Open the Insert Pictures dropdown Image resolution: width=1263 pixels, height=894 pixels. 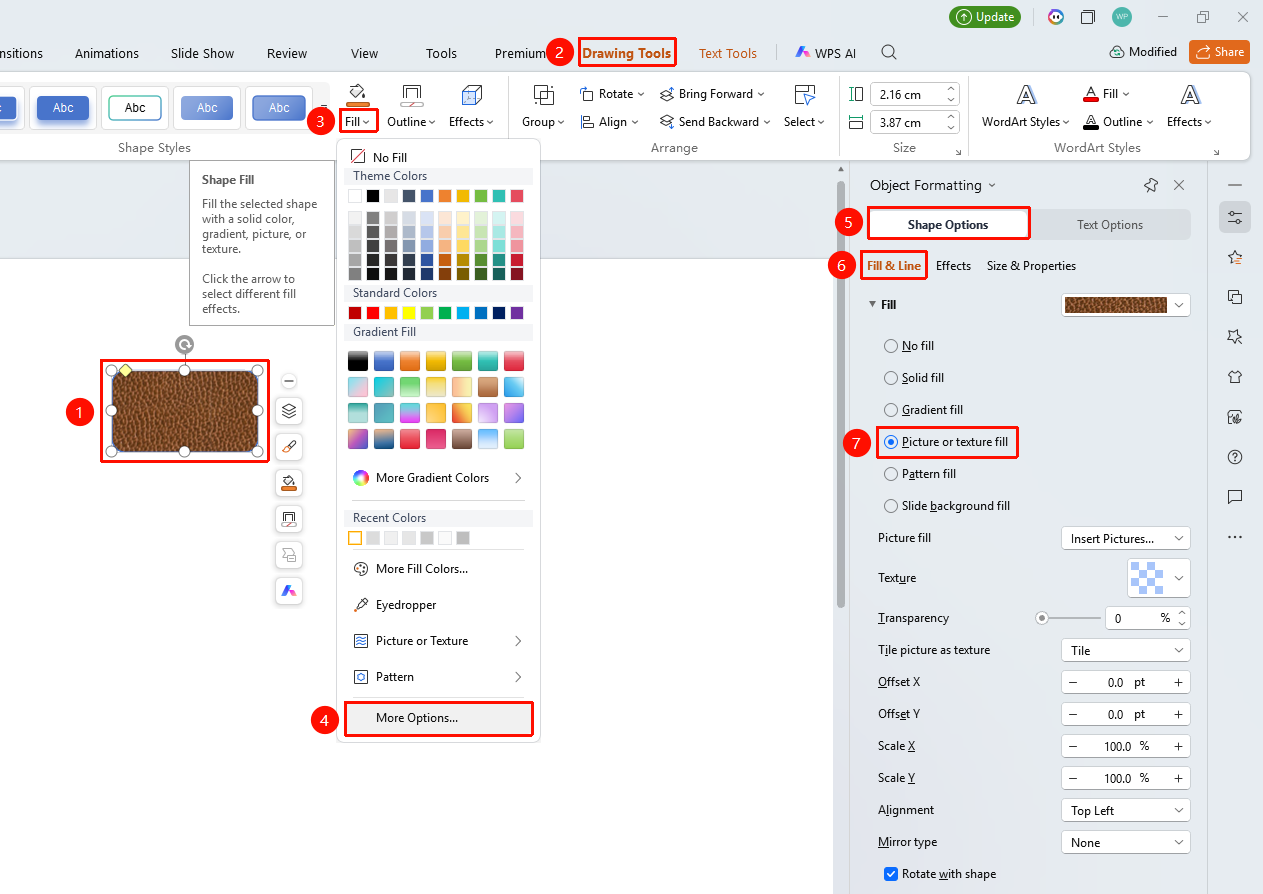pos(1125,539)
